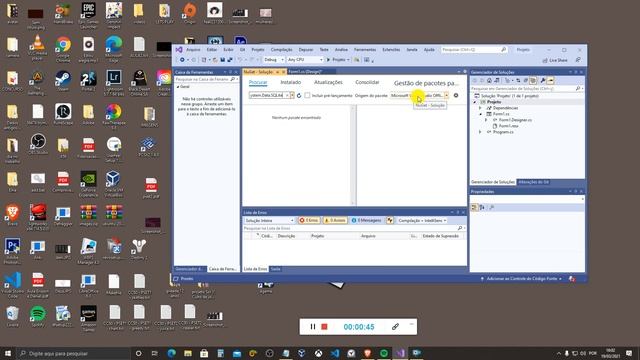
Task: Toggle the Mensagens filter in Error List
Action: 366,220
